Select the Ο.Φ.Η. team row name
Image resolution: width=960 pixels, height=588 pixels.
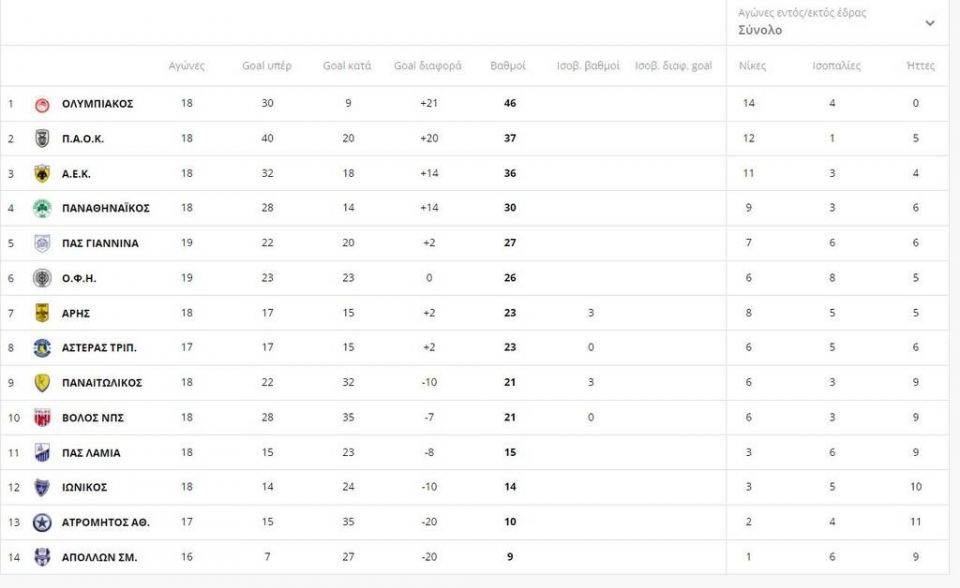point(79,279)
